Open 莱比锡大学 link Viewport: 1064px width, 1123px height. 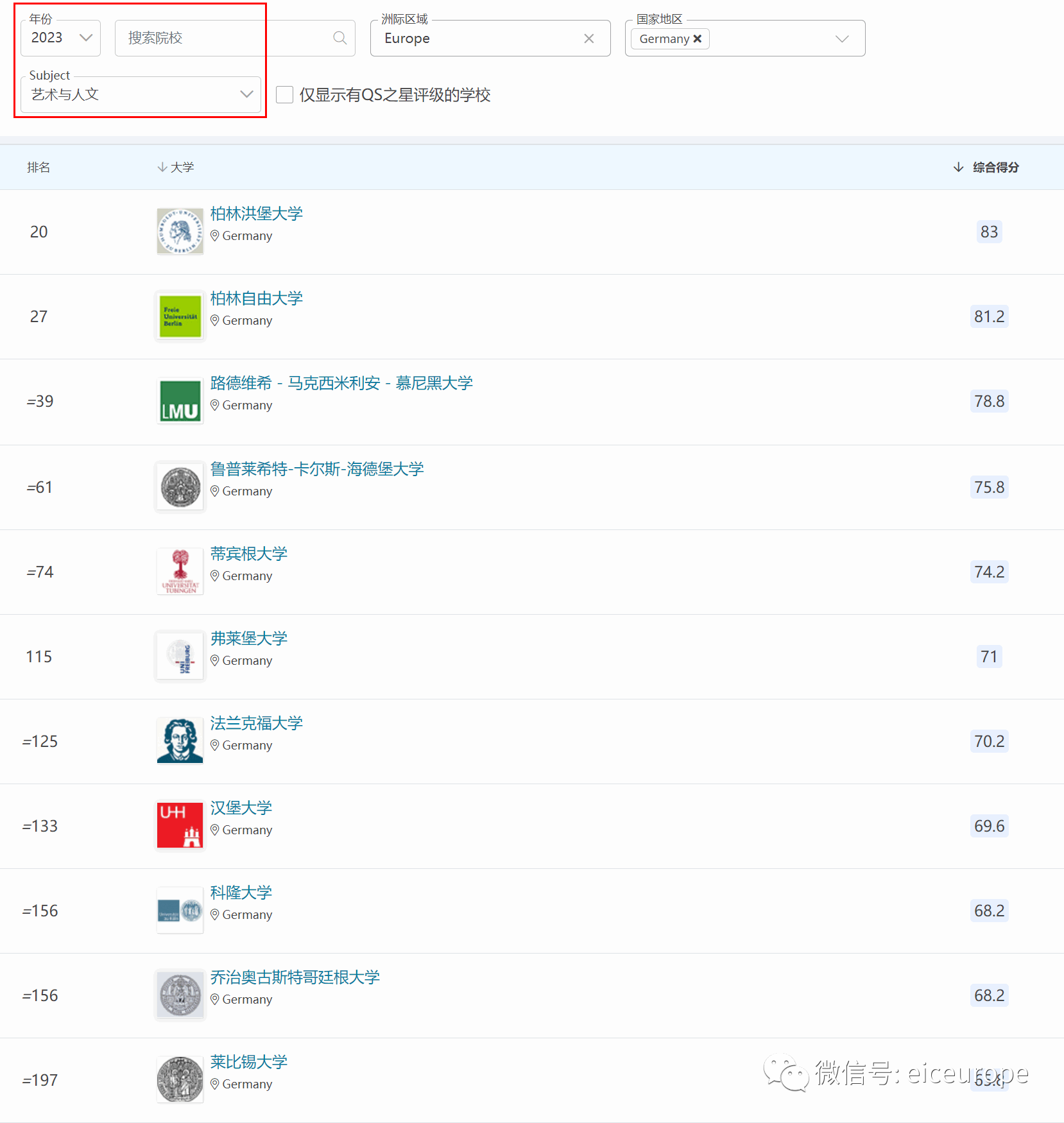tap(249, 1062)
